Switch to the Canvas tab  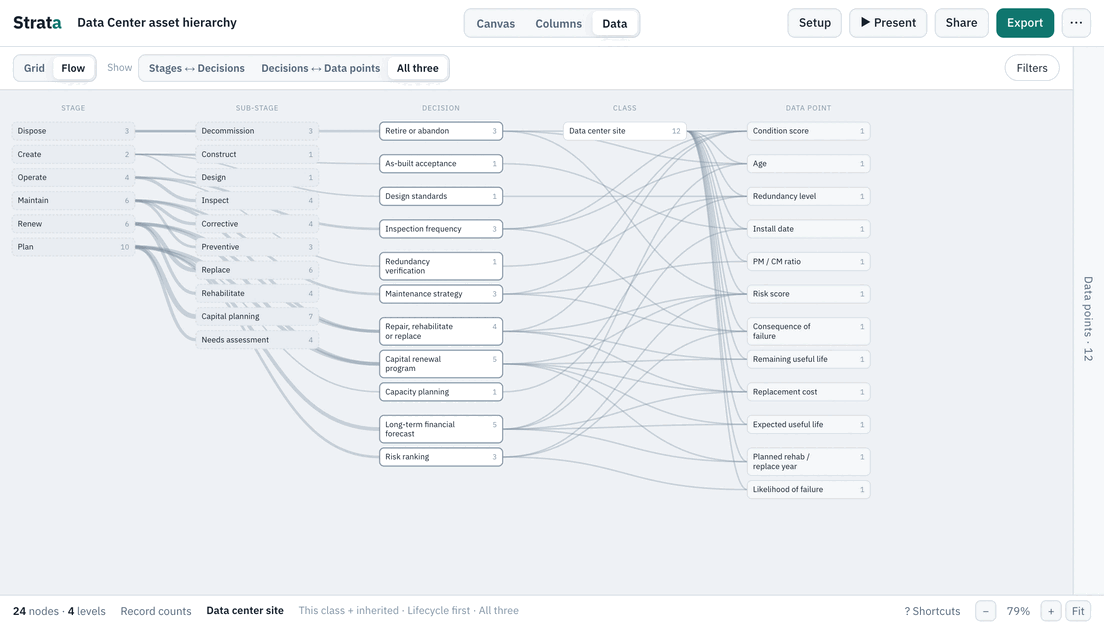click(x=496, y=23)
